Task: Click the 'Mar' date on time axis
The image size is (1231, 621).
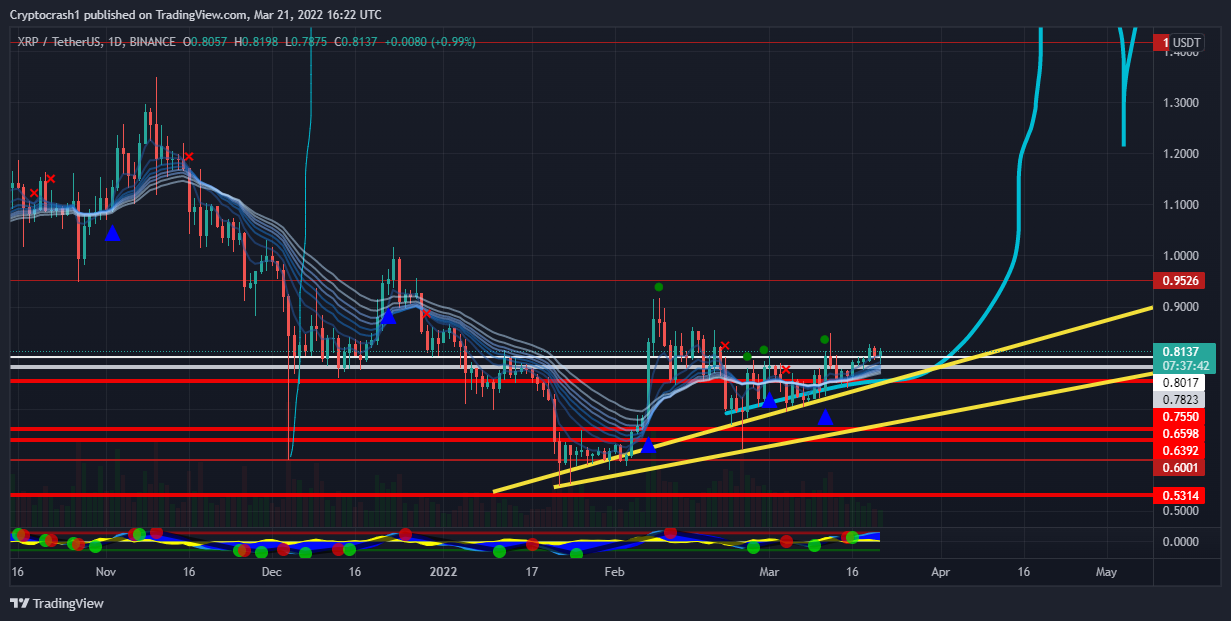Action: tap(769, 572)
